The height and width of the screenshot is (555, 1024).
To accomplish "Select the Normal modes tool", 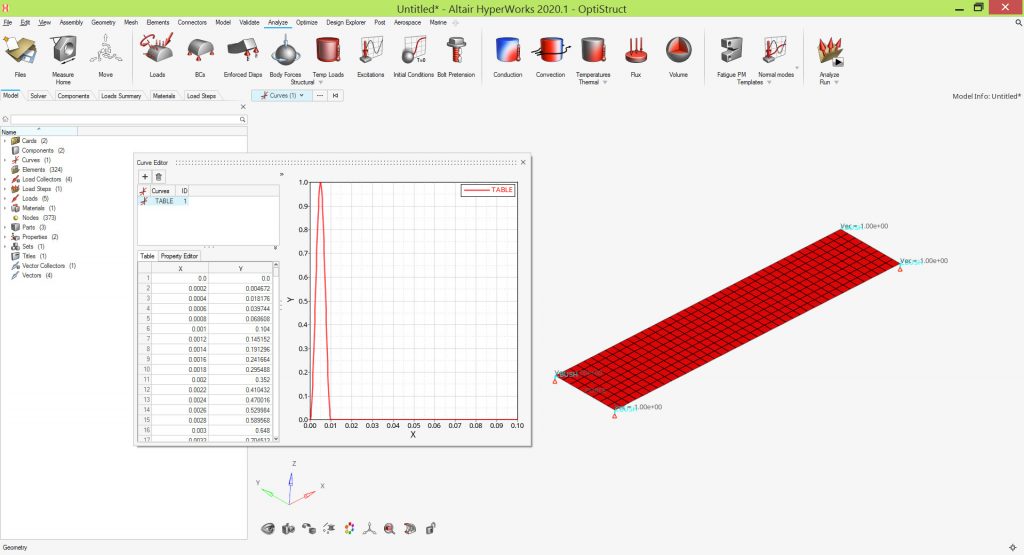I will tap(776, 52).
